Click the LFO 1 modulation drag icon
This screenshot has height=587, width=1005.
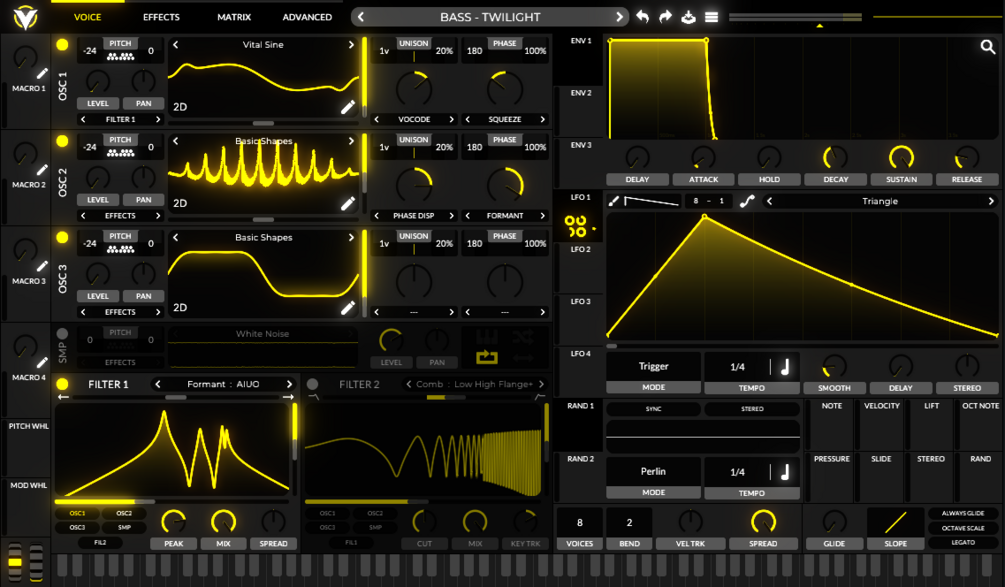click(x=576, y=226)
